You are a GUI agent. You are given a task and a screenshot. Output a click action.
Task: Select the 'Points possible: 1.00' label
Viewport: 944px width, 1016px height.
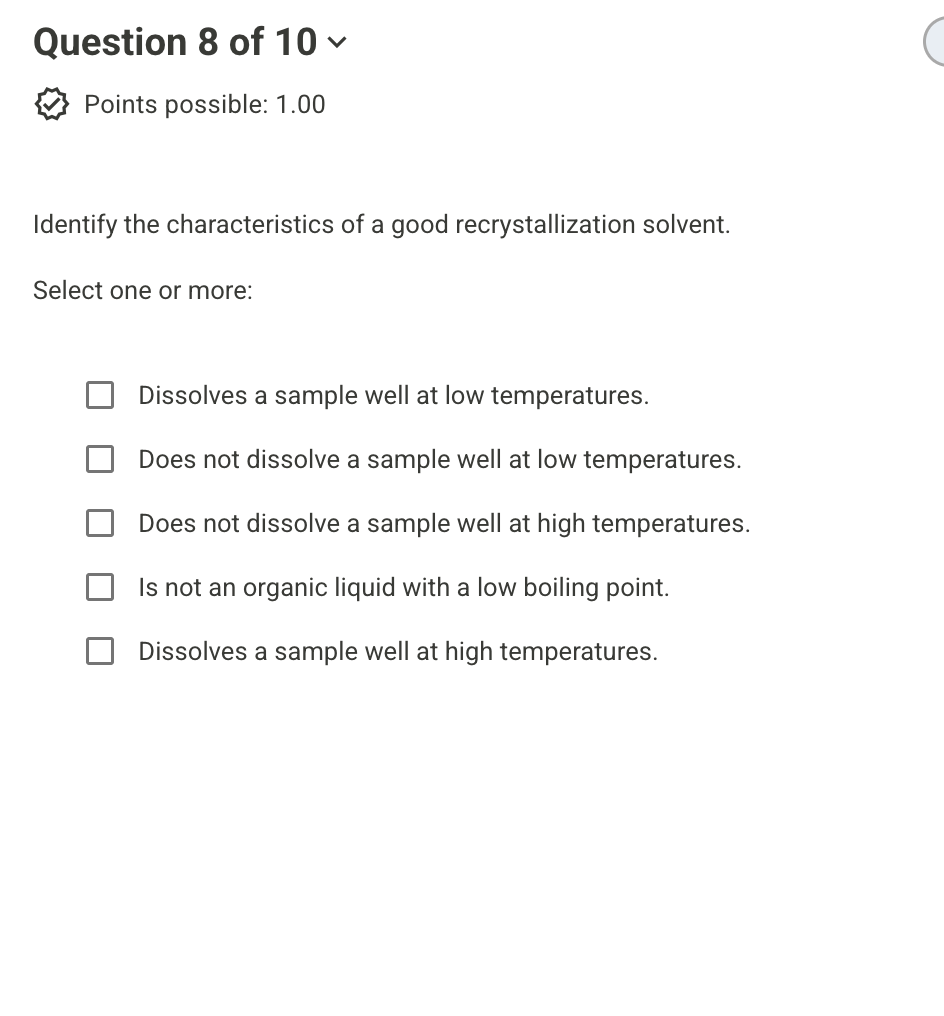click(204, 103)
